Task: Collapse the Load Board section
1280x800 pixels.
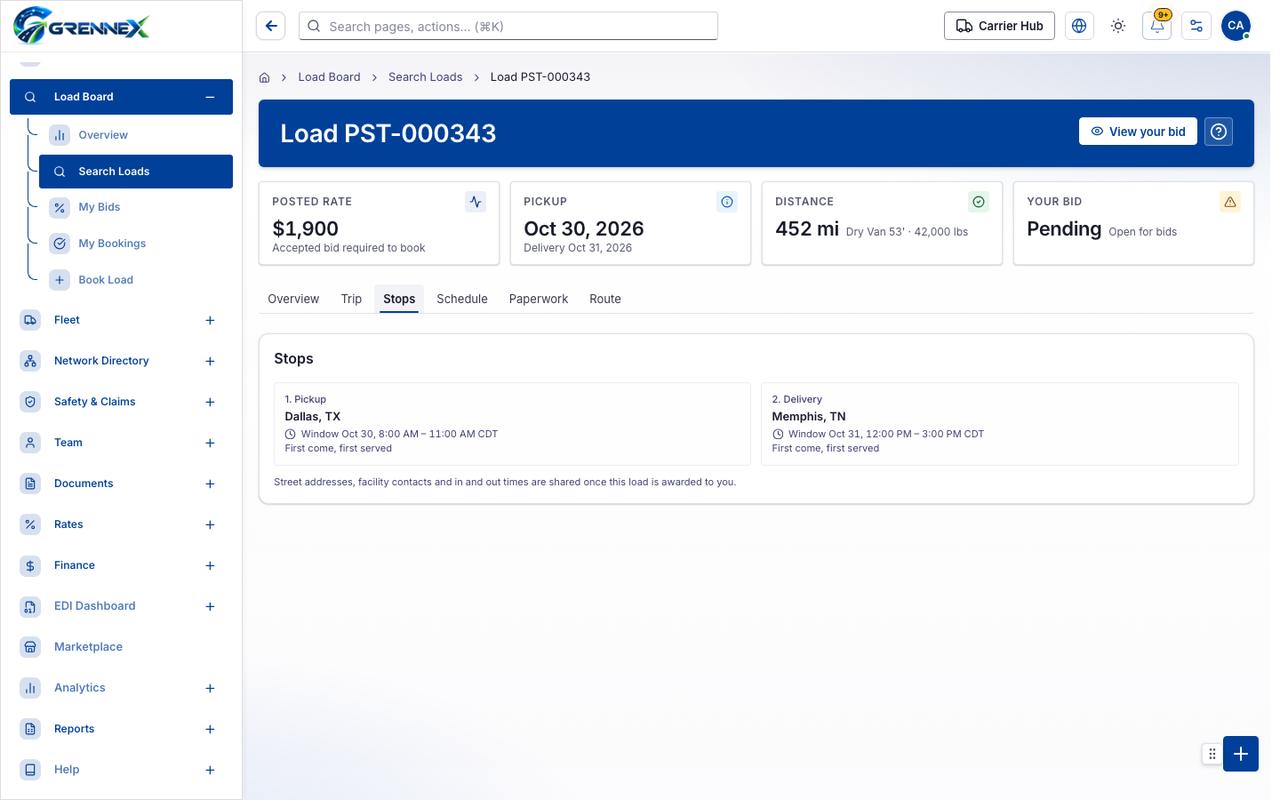Action: 210,97
